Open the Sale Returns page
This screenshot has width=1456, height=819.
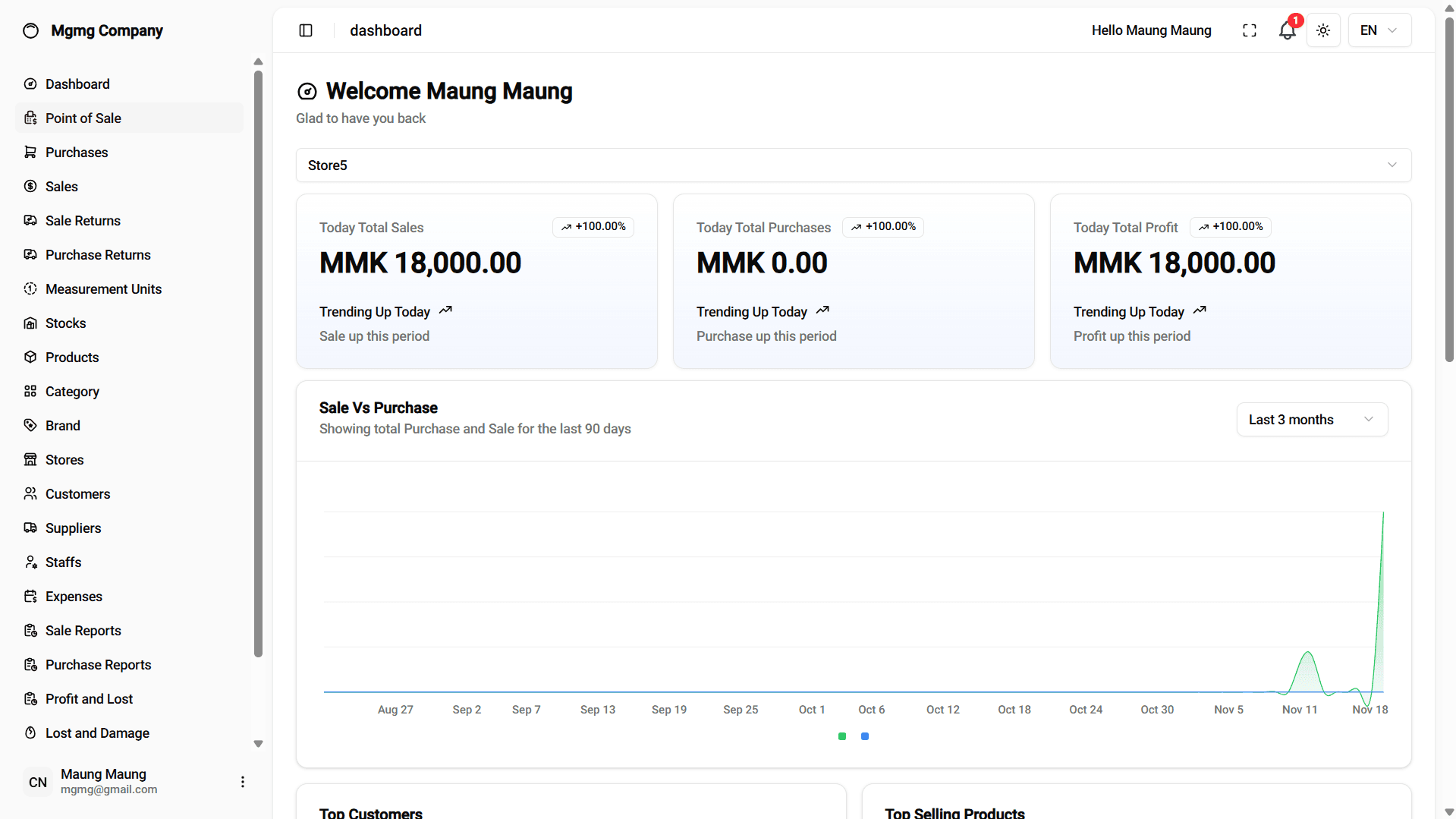point(82,220)
